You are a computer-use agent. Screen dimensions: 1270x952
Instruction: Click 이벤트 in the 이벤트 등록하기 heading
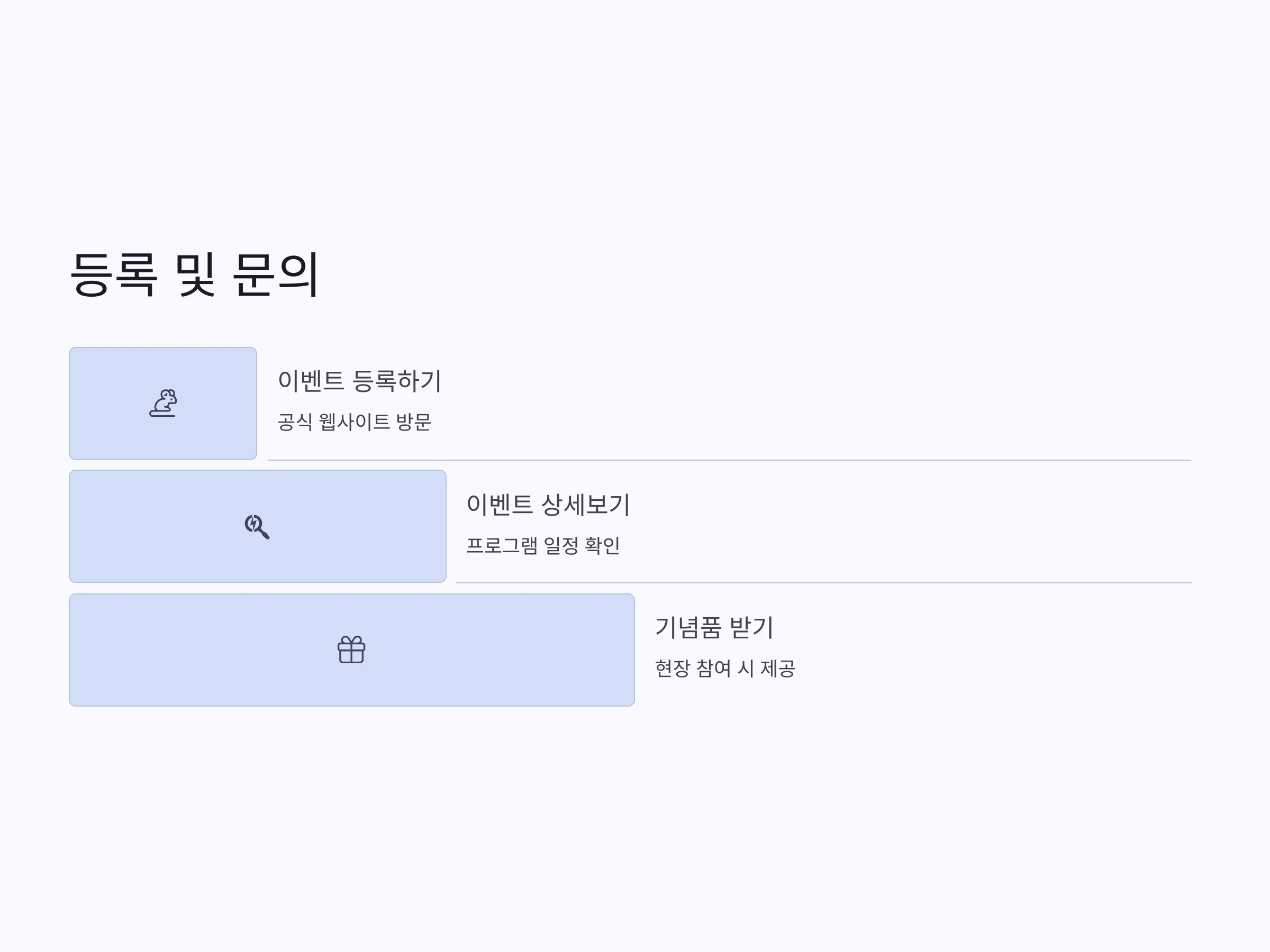[x=311, y=381]
